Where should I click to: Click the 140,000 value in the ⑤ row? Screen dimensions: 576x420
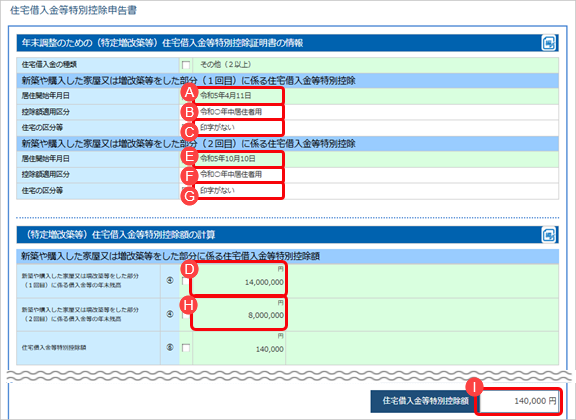pyautogui.click(x=270, y=349)
